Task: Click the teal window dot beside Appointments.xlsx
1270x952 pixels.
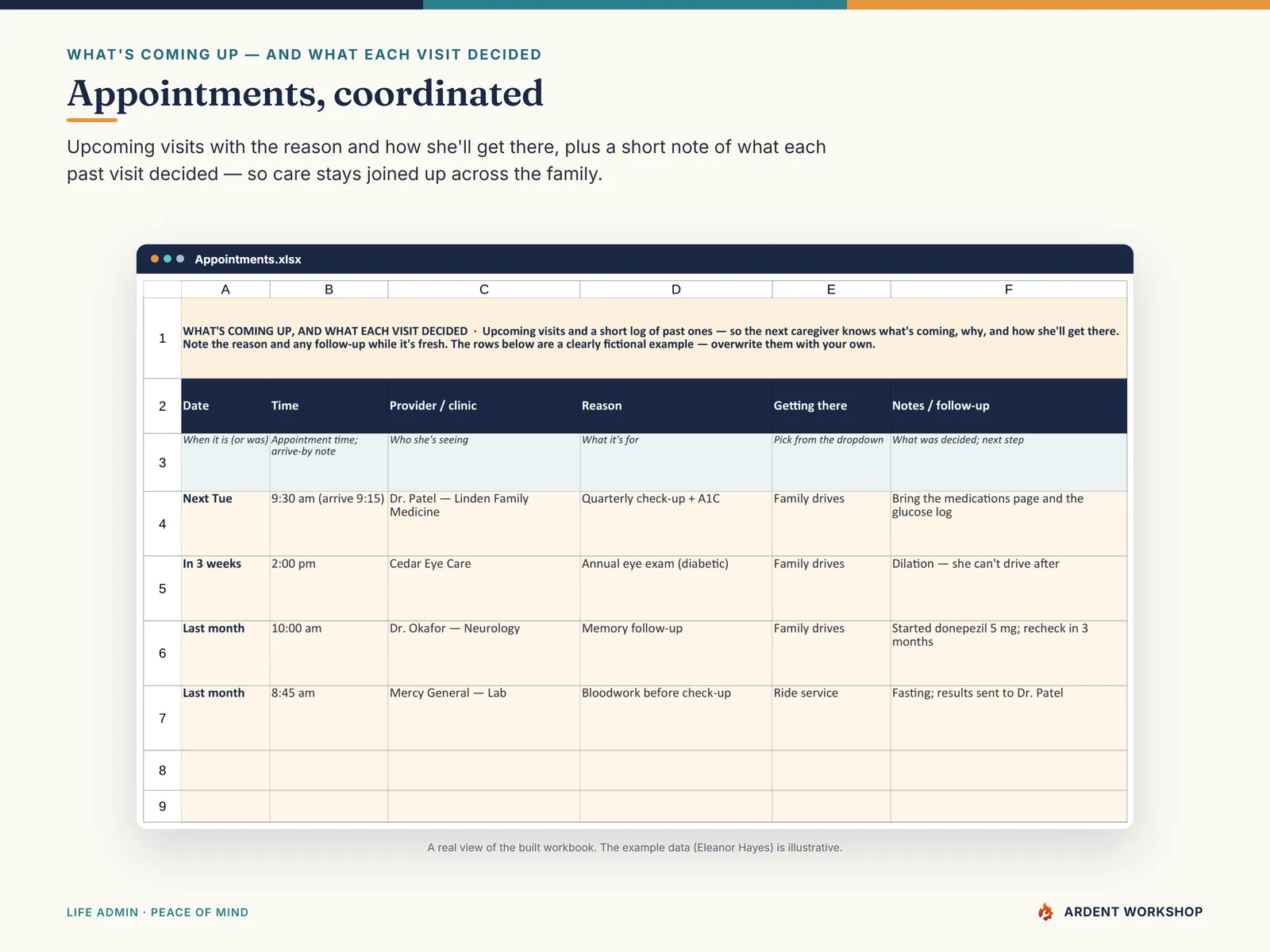Action: pyautogui.click(x=167, y=259)
